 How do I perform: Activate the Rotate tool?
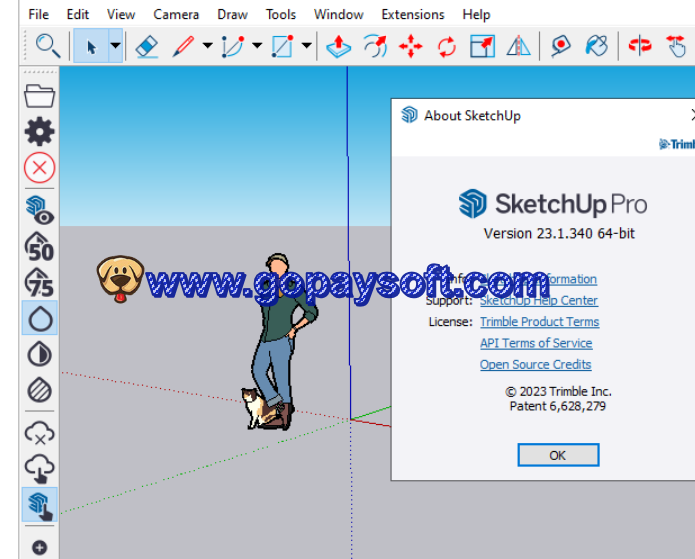tap(447, 46)
